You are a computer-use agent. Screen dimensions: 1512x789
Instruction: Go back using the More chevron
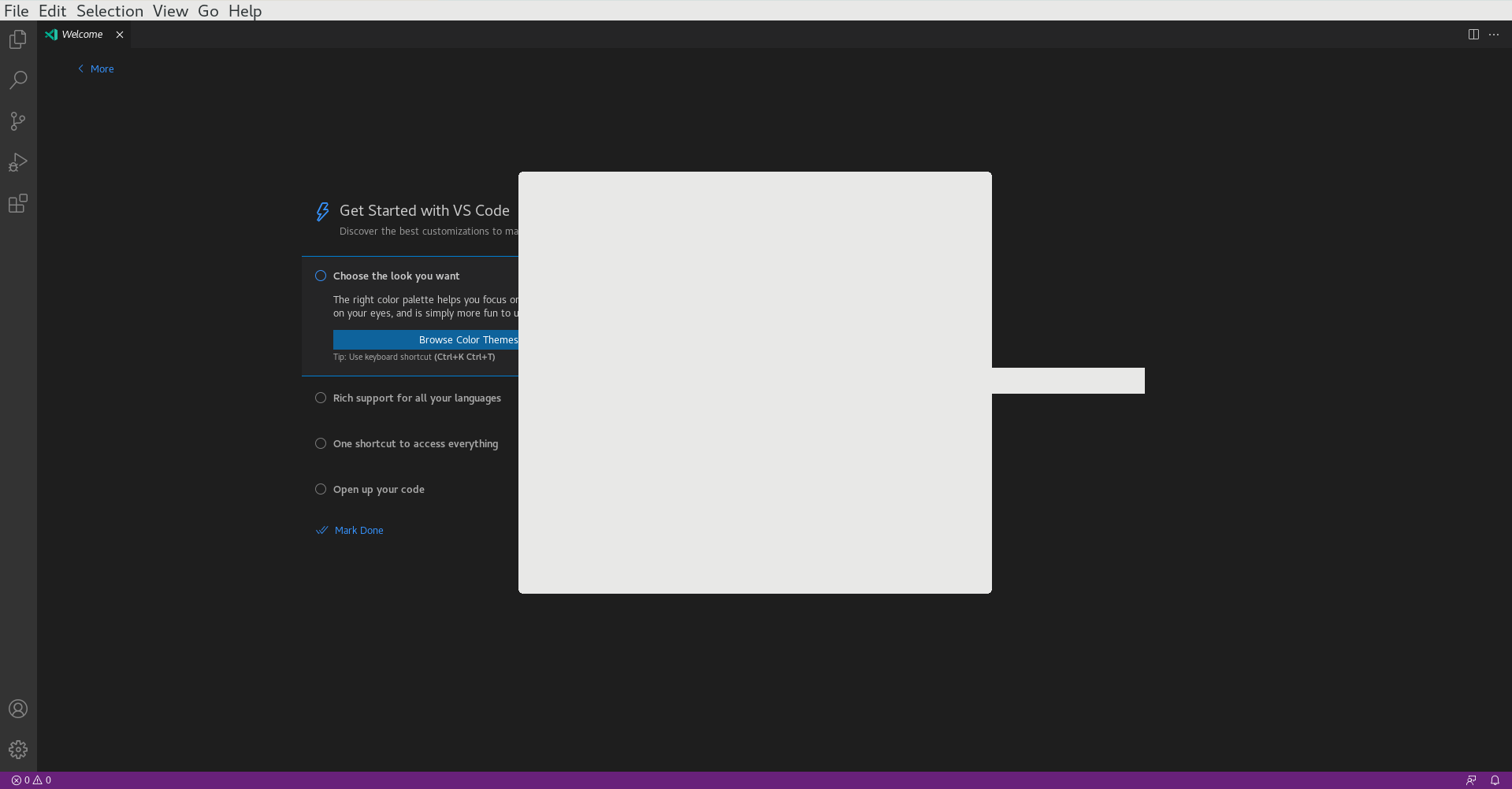point(95,69)
